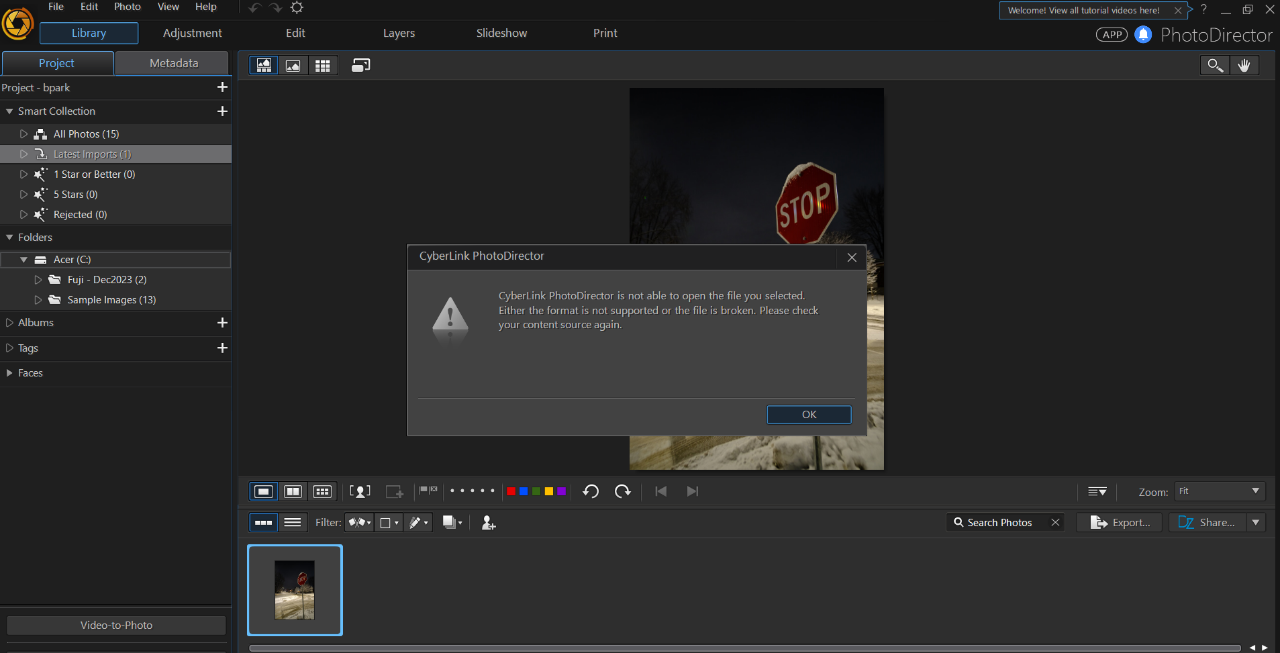Image resolution: width=1280 pixels, height=653 pixels.
Task: Open the notifications bell icon
Action: coord(1143,34)
